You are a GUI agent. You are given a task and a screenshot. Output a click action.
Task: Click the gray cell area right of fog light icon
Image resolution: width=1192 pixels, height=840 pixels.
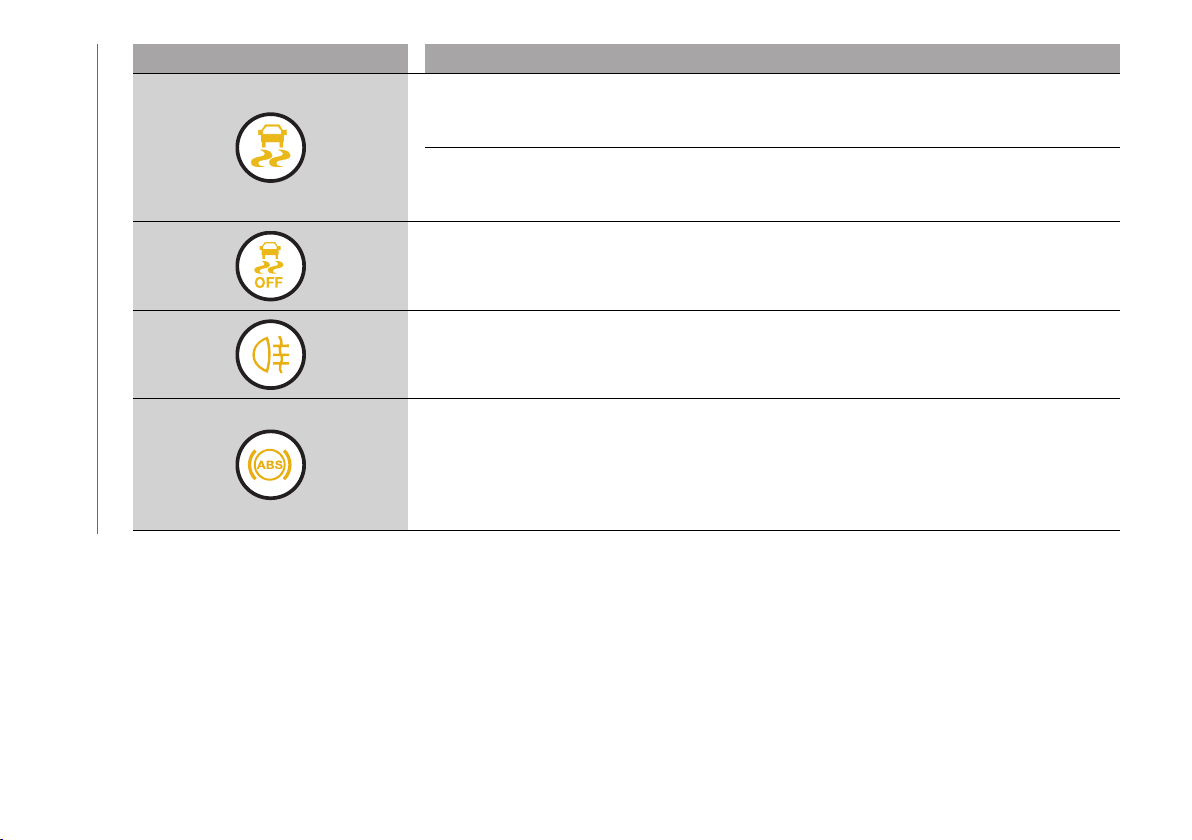click(357, 354)
